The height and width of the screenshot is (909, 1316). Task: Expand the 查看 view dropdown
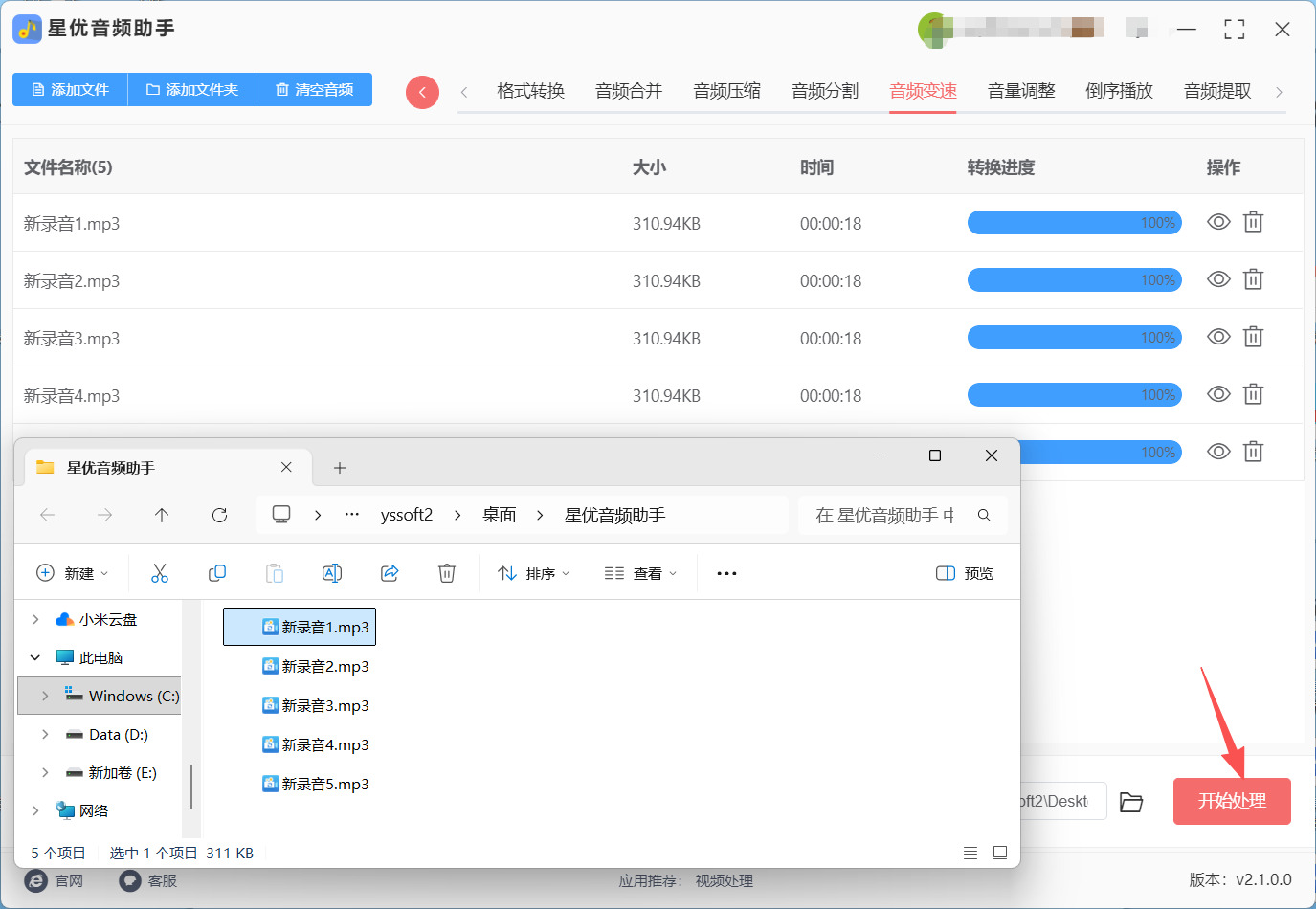coord(640,573)
